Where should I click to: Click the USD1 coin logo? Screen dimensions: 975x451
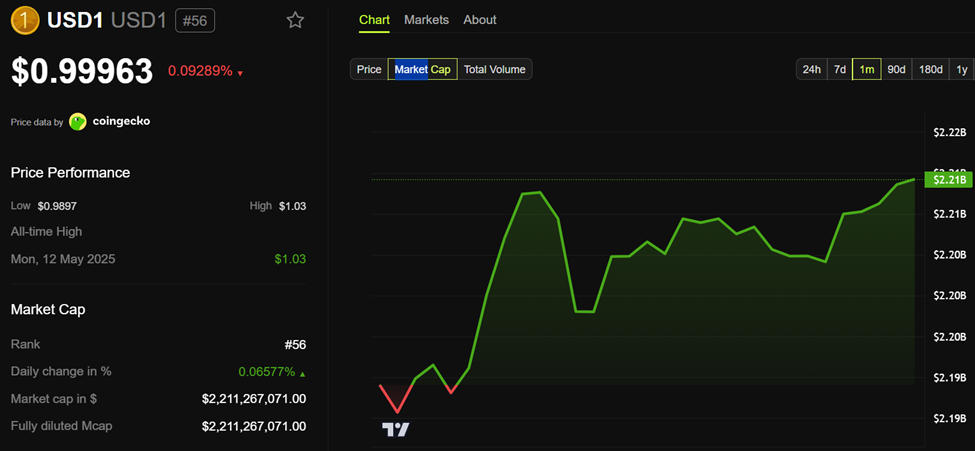tap(25, 20)
